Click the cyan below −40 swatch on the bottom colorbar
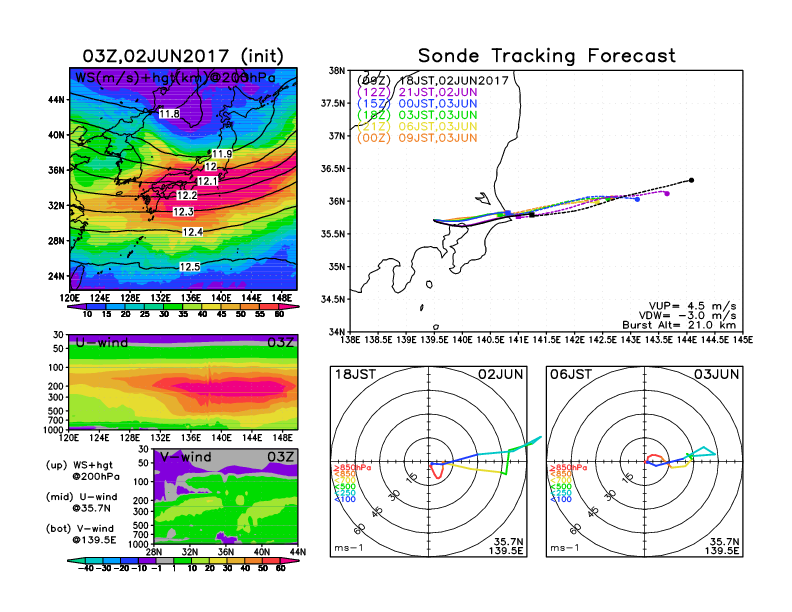This screenshot has width=792, height=612. 76,561
